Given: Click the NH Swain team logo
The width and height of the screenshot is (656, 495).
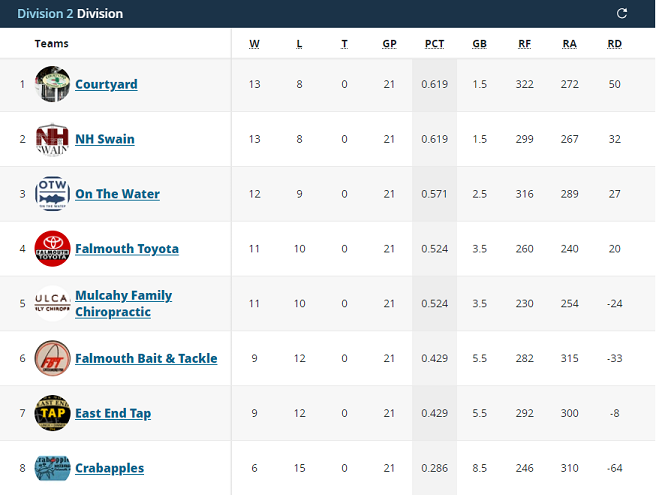Looking at the screenshot, I should click(x=52, y=139).
